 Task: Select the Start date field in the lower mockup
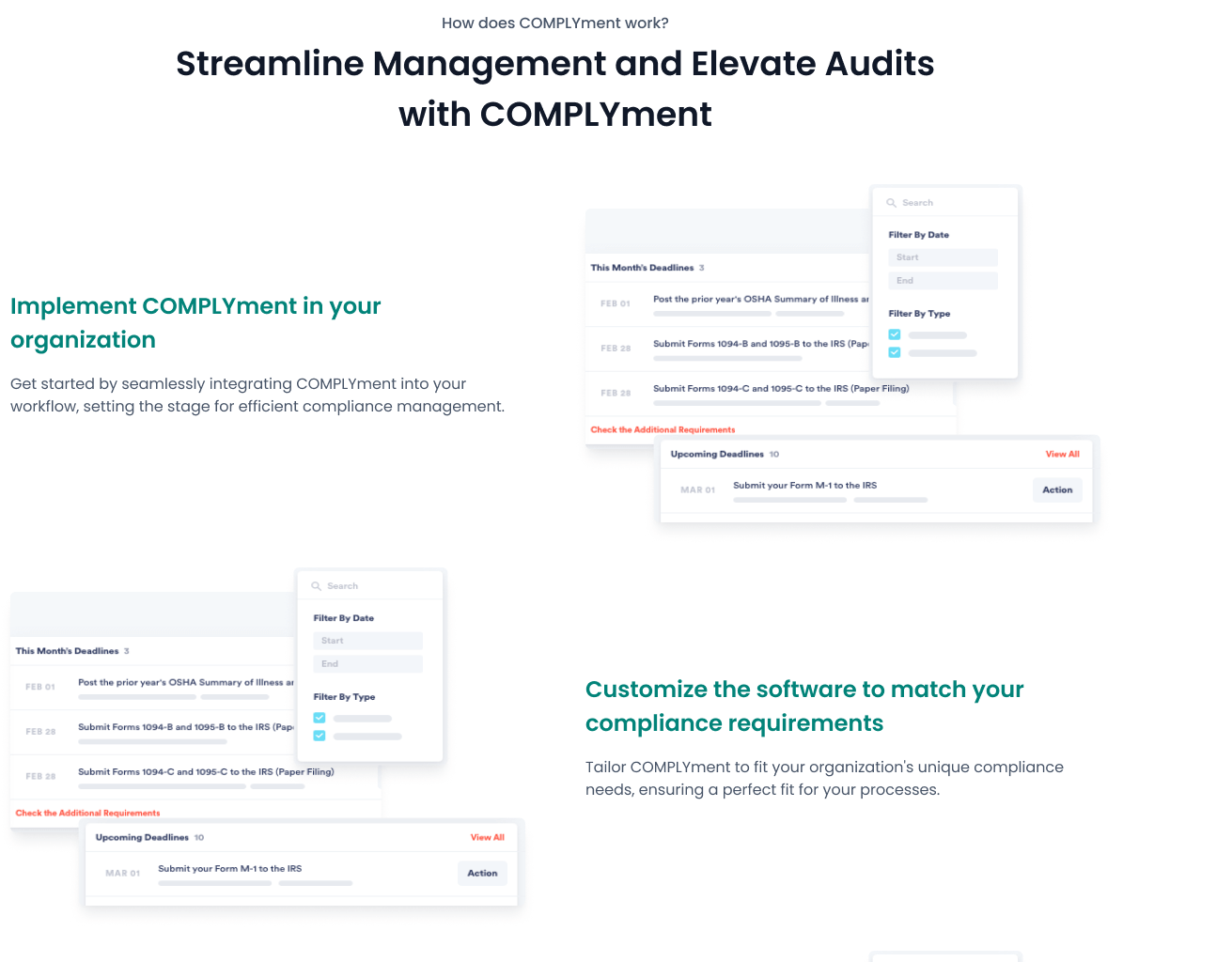coord(366,641)
